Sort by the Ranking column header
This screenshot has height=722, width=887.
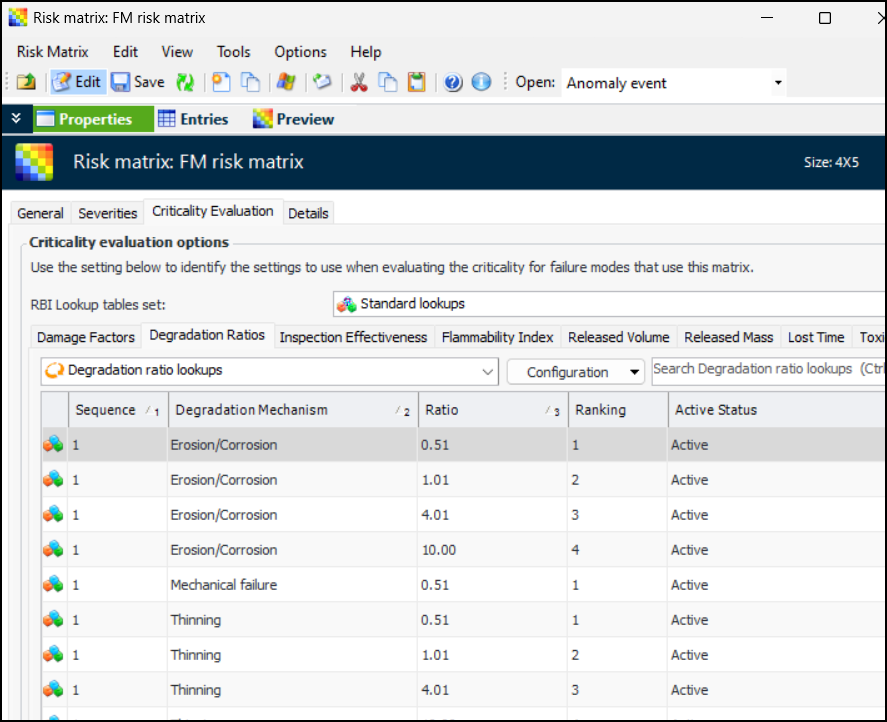pyautogui.click(x=617, y=410)
